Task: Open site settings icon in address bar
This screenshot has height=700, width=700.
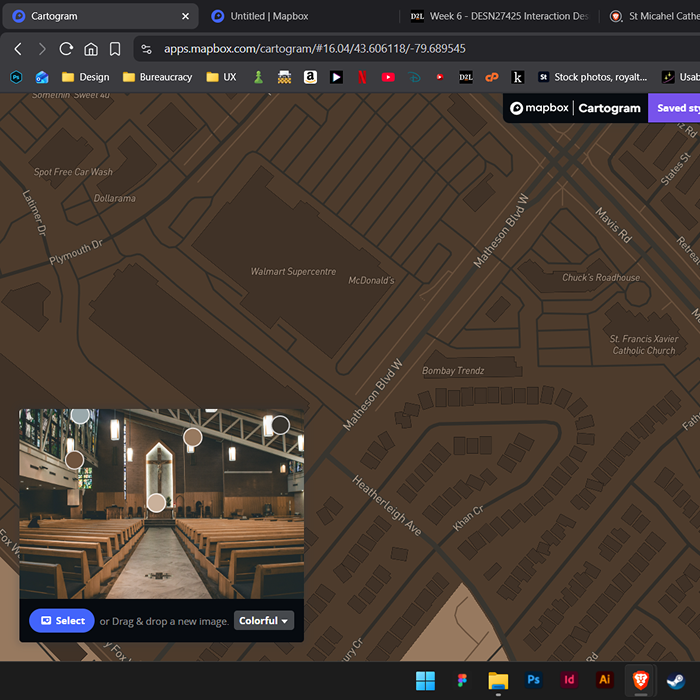Action: pos(146,49)
